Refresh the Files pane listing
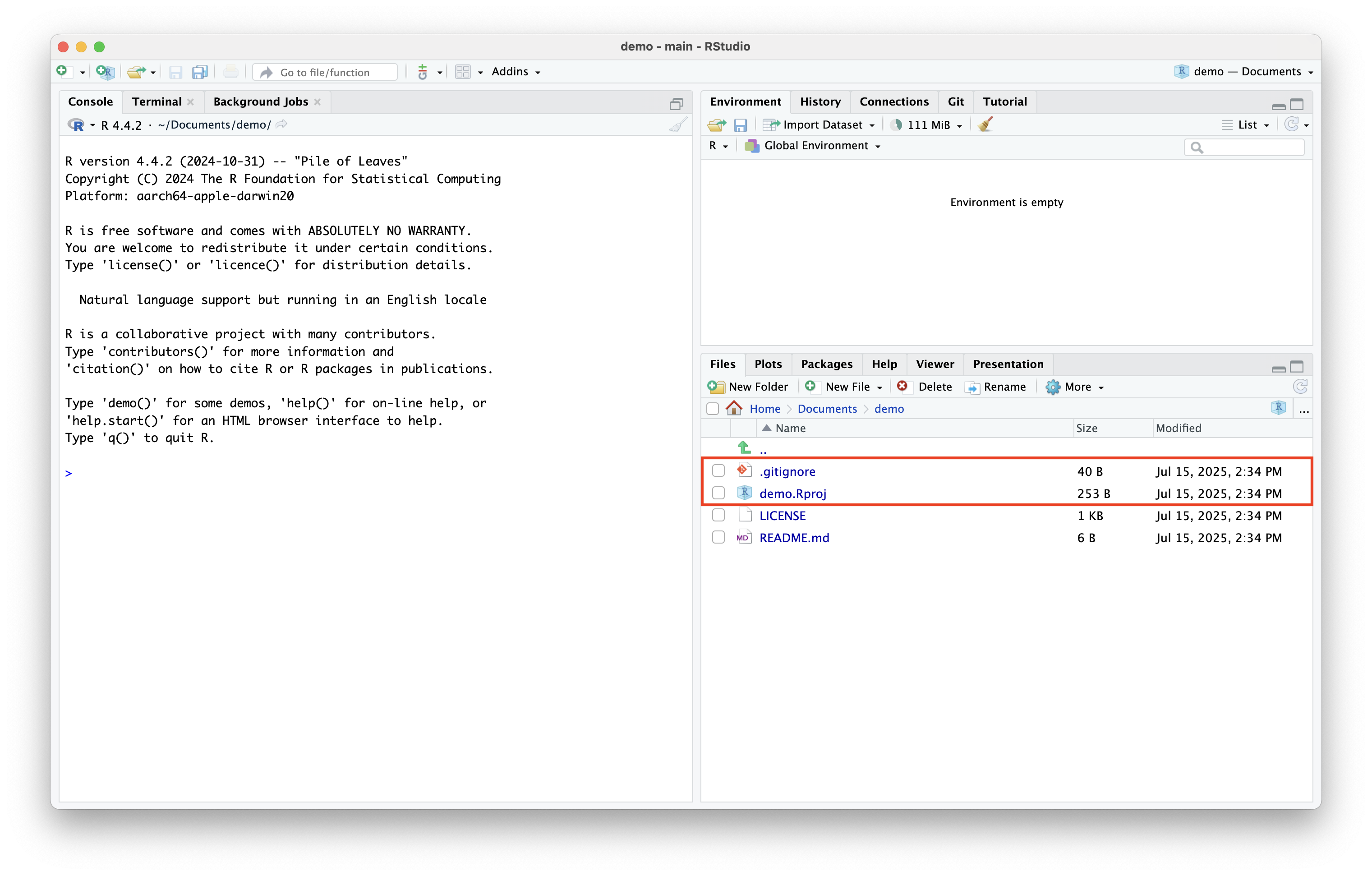 click(1300, 387)
